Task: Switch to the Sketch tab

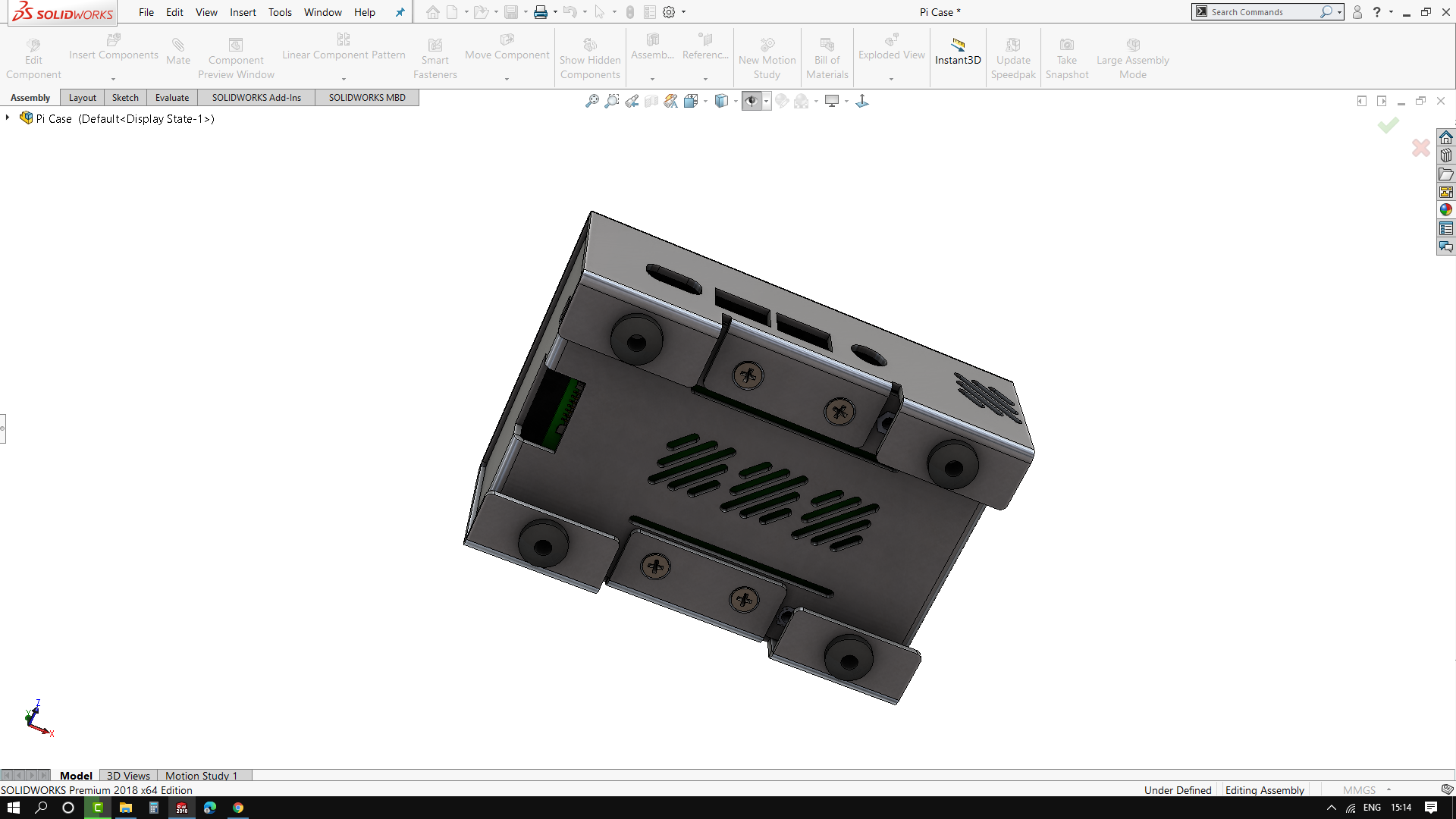Action: (x=125, y=98)
